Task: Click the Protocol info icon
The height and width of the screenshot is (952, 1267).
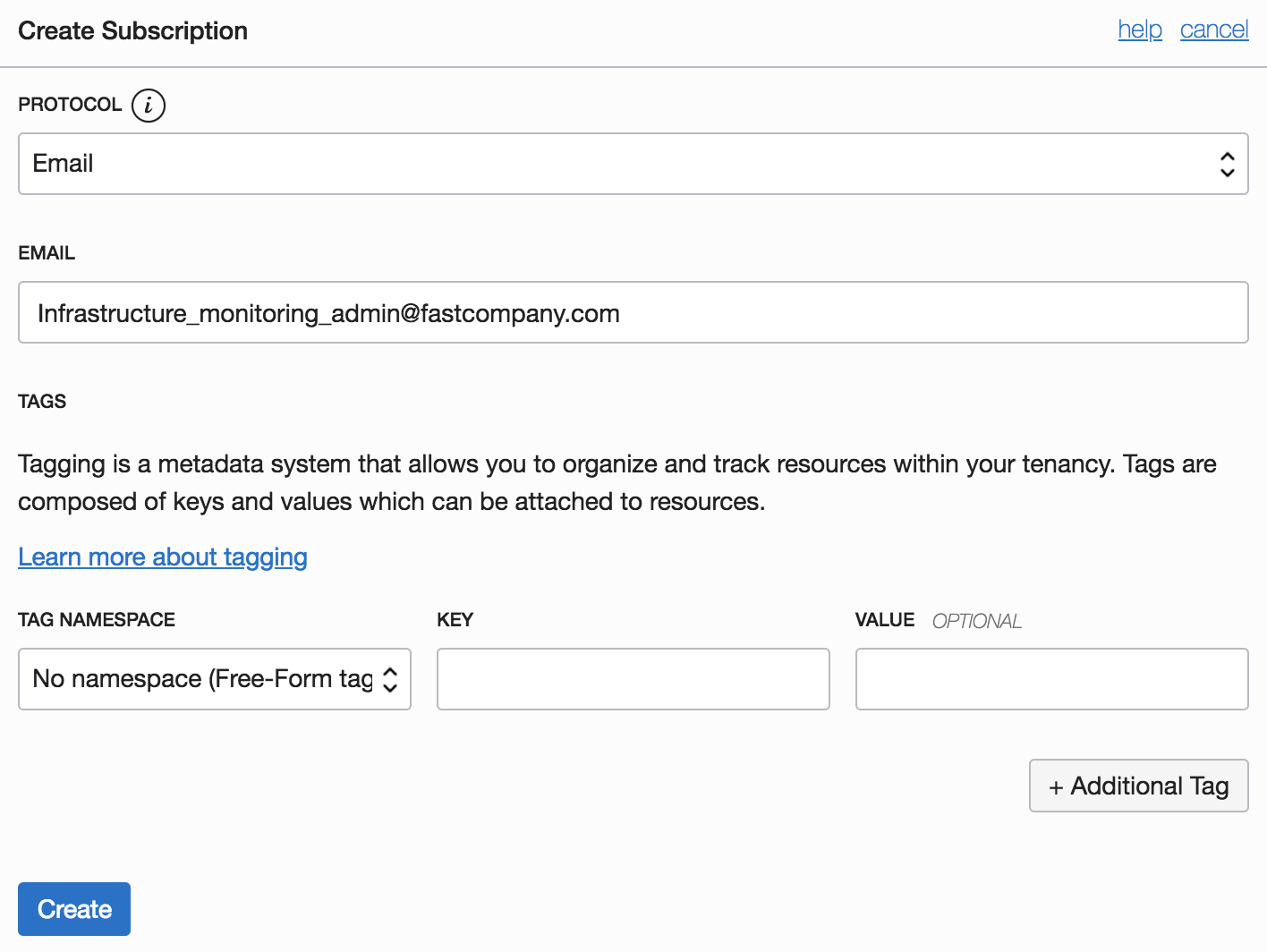Action: [149, 106]
